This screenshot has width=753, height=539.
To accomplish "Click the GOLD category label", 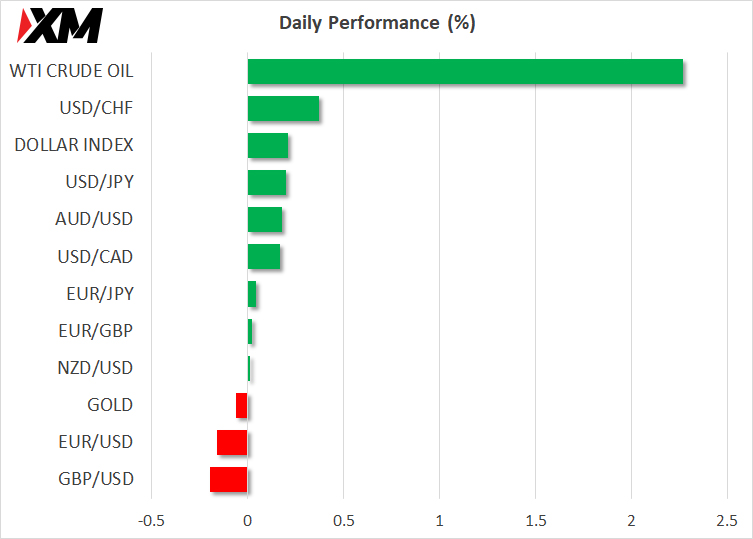I will pyautogui.click(x=110, y=405).
